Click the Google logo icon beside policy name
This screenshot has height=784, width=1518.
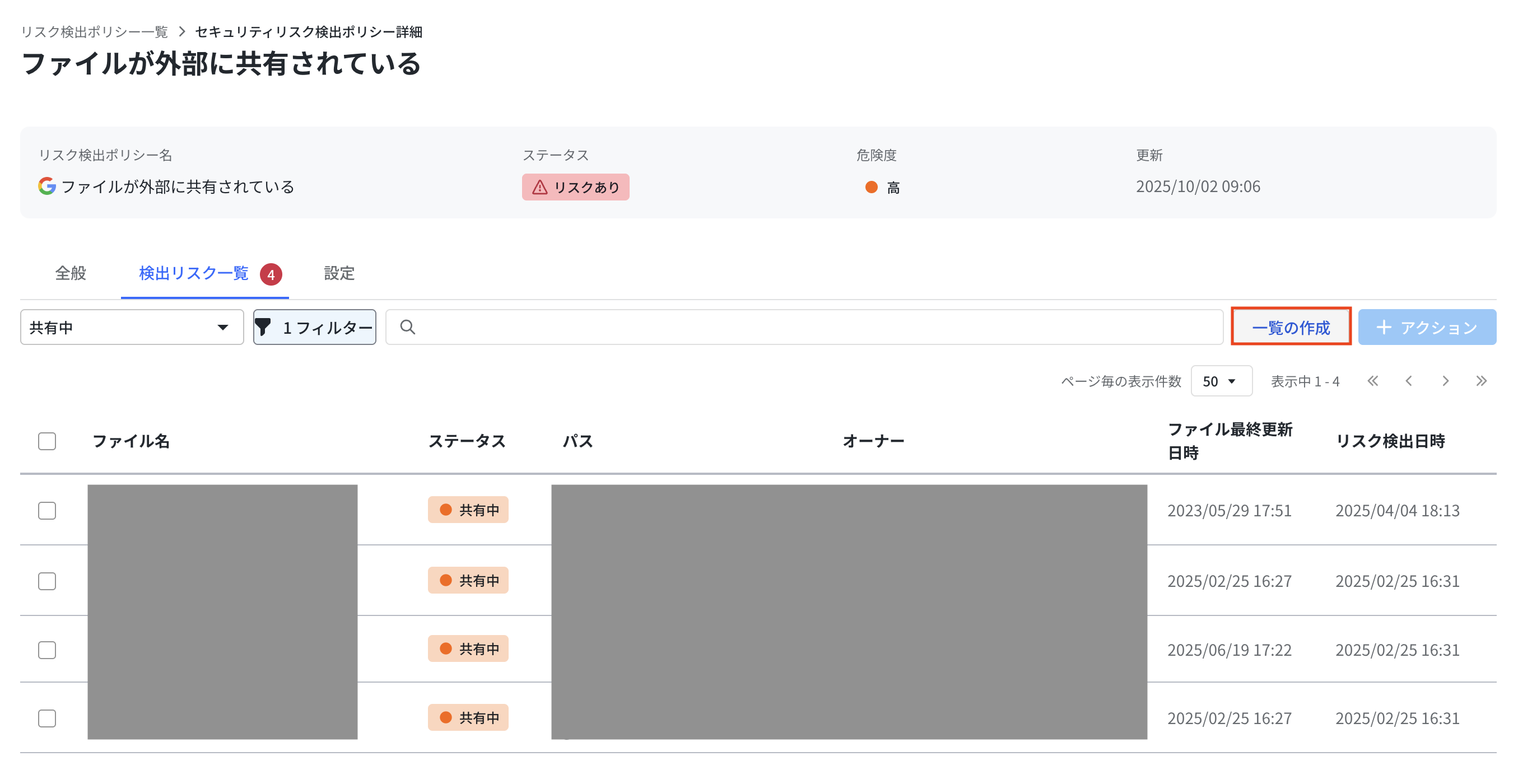pos(47,186)
